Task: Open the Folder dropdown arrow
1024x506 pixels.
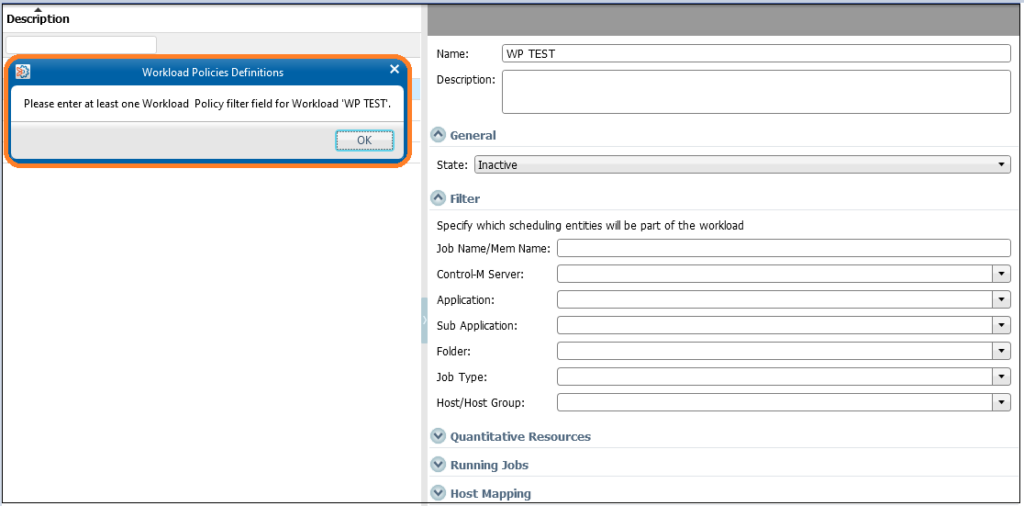Action: (x=1002, y=351)
